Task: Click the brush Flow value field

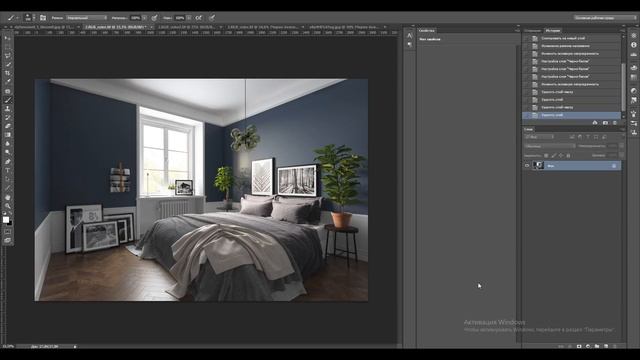Action: click(180, 18)
